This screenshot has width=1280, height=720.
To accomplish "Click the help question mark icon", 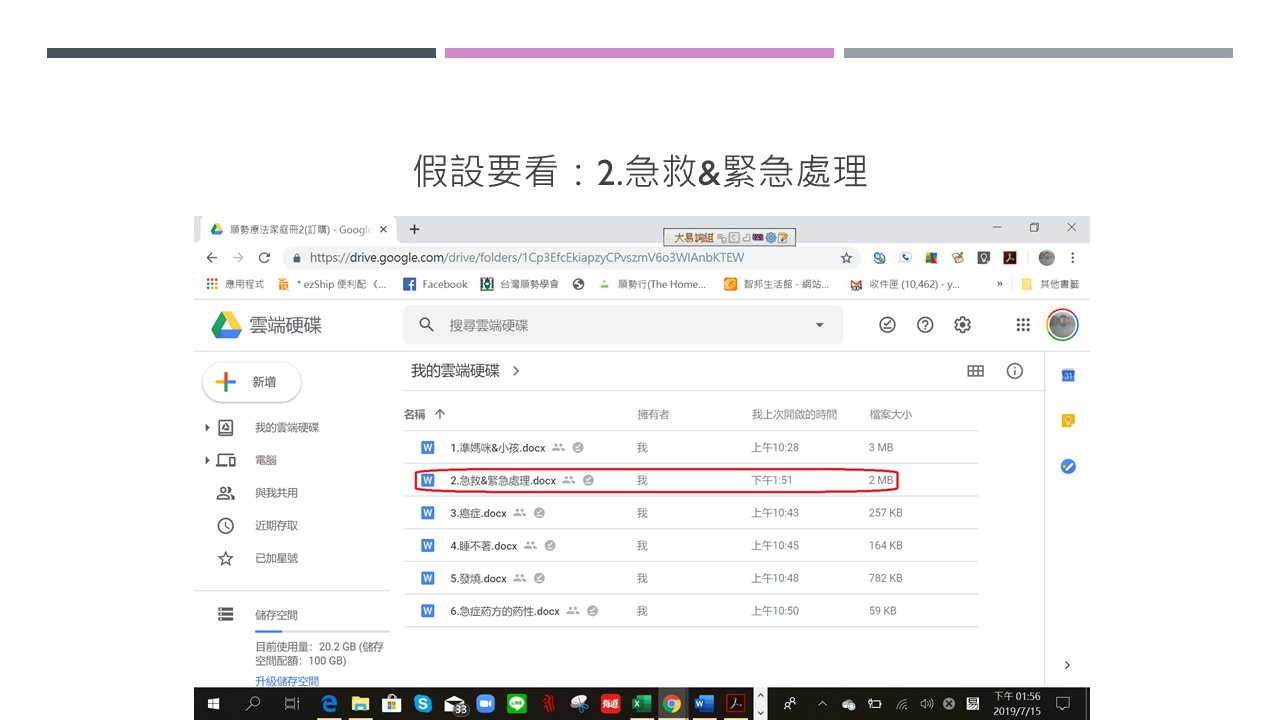I will tap(925, 325).
